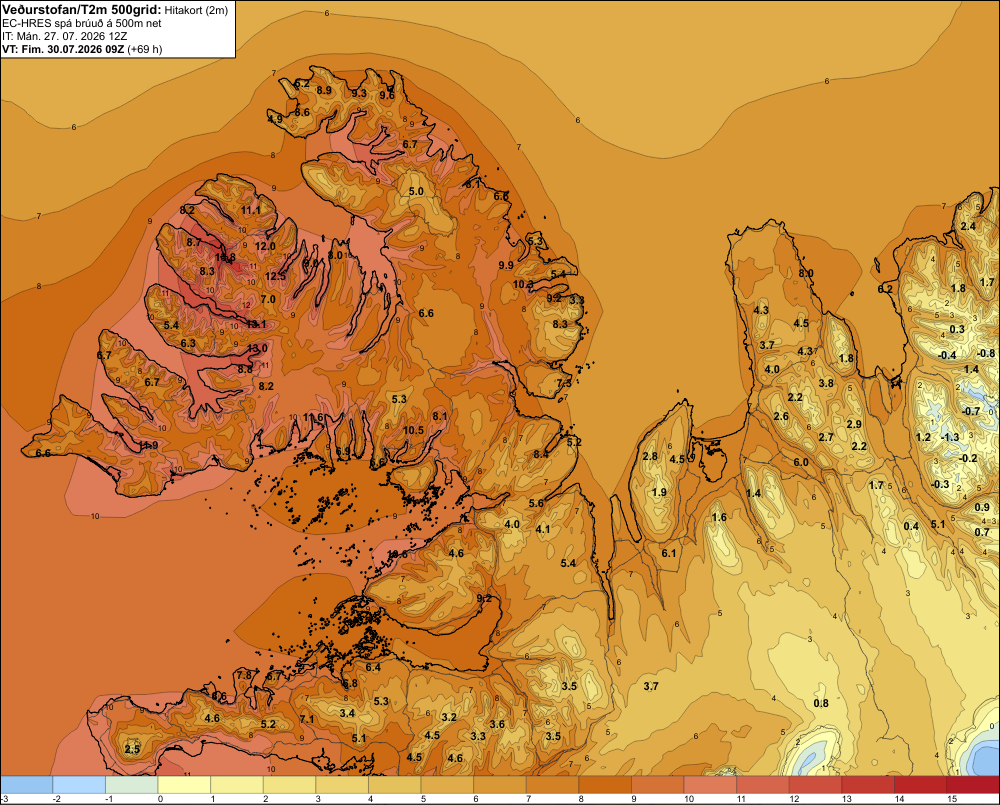Click the 2.8 temperature value on the map
This screenshot has width=1000, height=805.
[650, 457]
